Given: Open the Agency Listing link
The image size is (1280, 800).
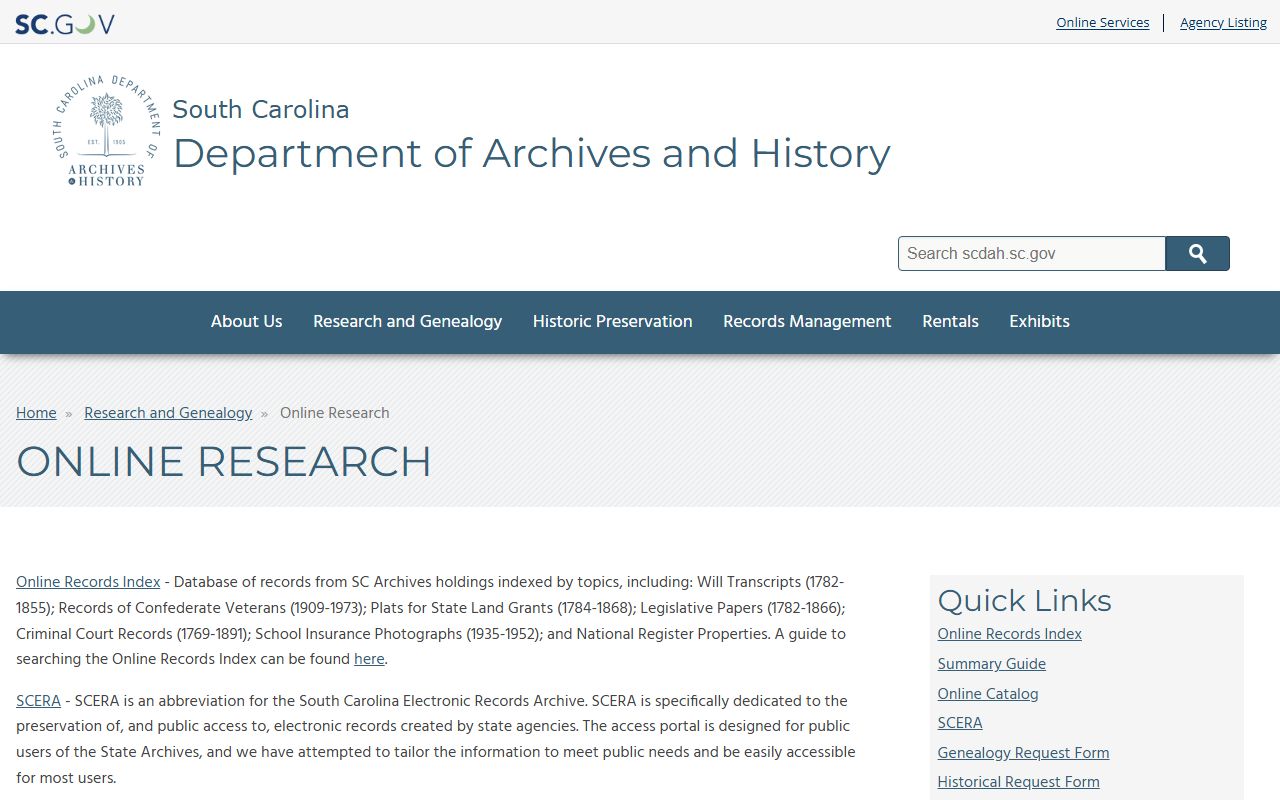Looking at the screenshot, I should (x=1223, y=22).
